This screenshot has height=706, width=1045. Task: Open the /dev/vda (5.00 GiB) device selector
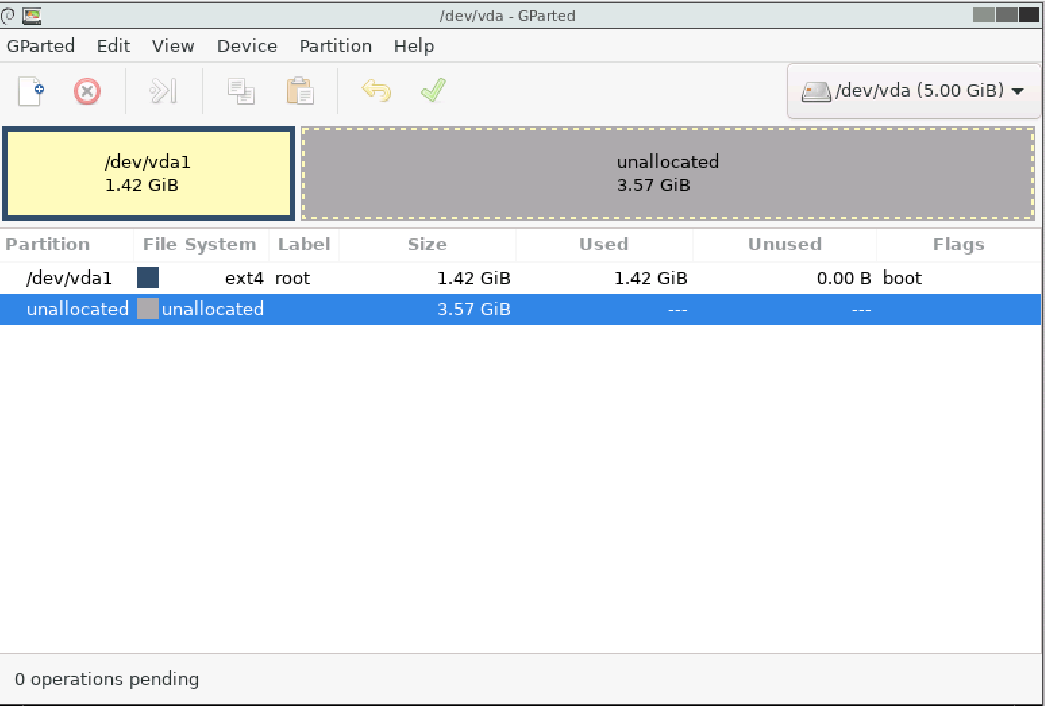pos(913,91)
